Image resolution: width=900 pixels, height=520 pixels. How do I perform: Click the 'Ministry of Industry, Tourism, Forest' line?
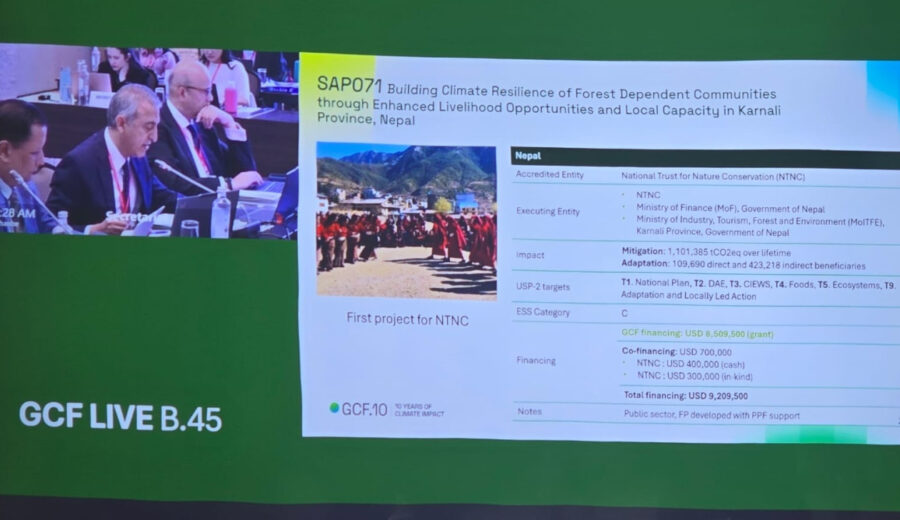pyautogui.click(x=760, y=221)
